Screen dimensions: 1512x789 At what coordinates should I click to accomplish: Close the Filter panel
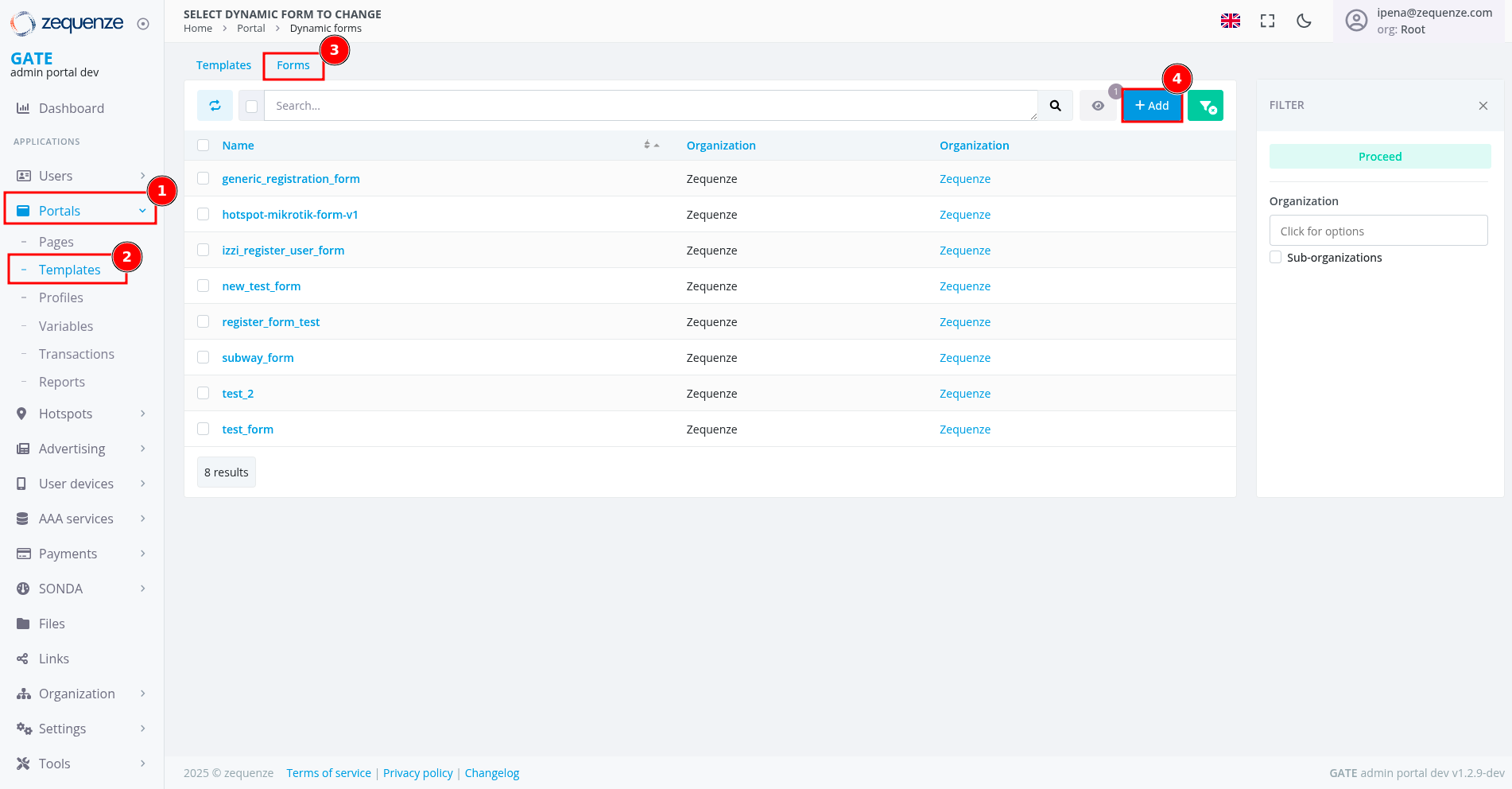coord(1483,106)
